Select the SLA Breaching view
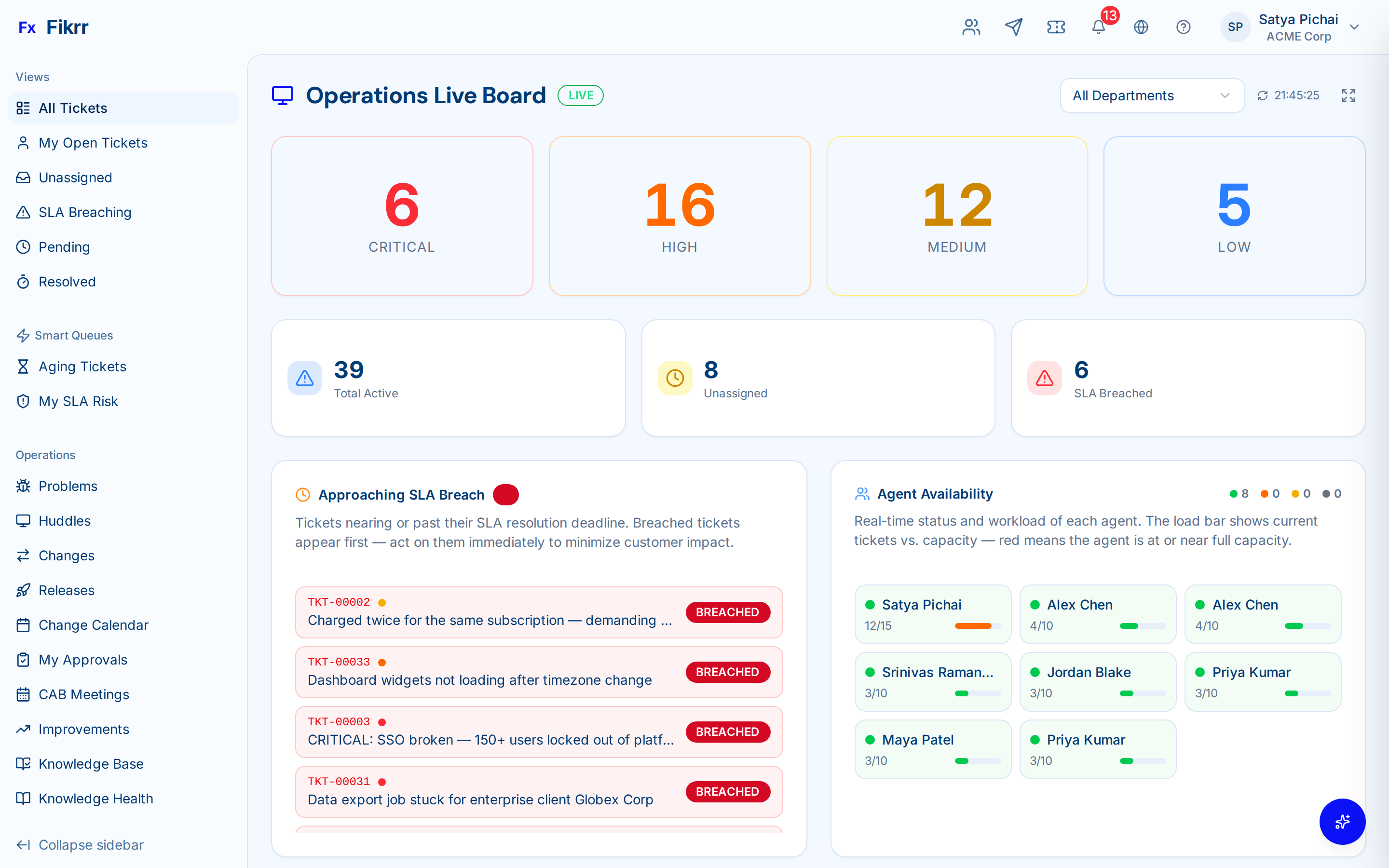The width and height of the screenshot is (1389, 868). tap(85, 212)
